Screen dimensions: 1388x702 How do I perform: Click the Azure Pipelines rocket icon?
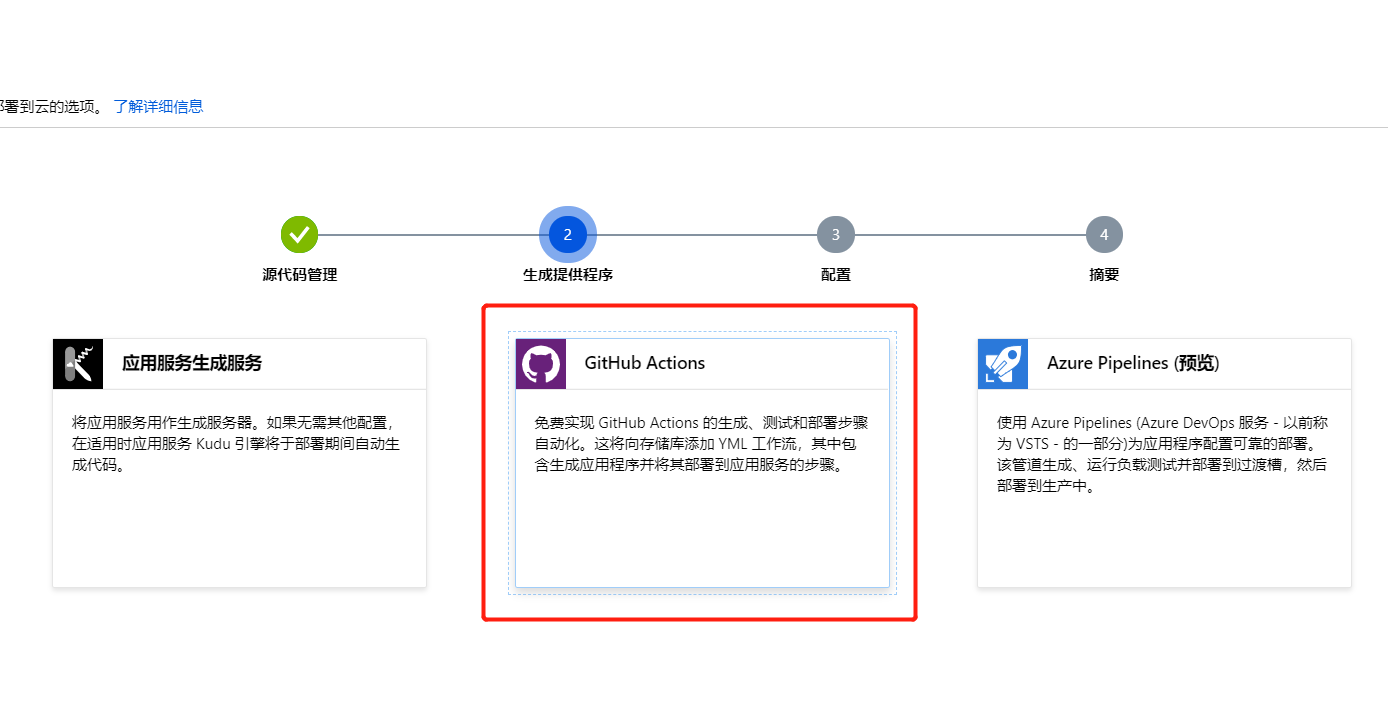pos(1003,364)
